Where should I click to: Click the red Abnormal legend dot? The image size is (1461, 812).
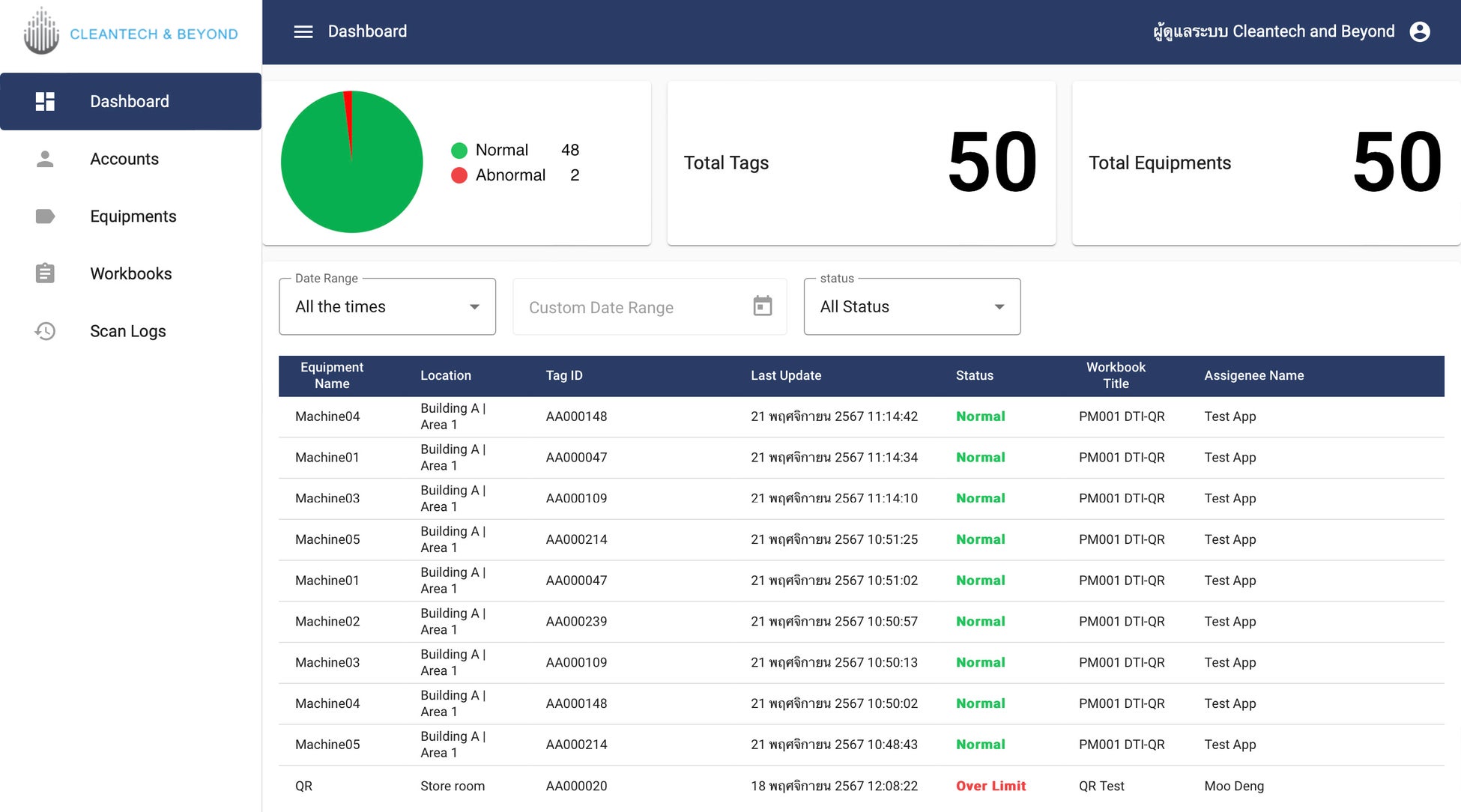pos(459,175)
